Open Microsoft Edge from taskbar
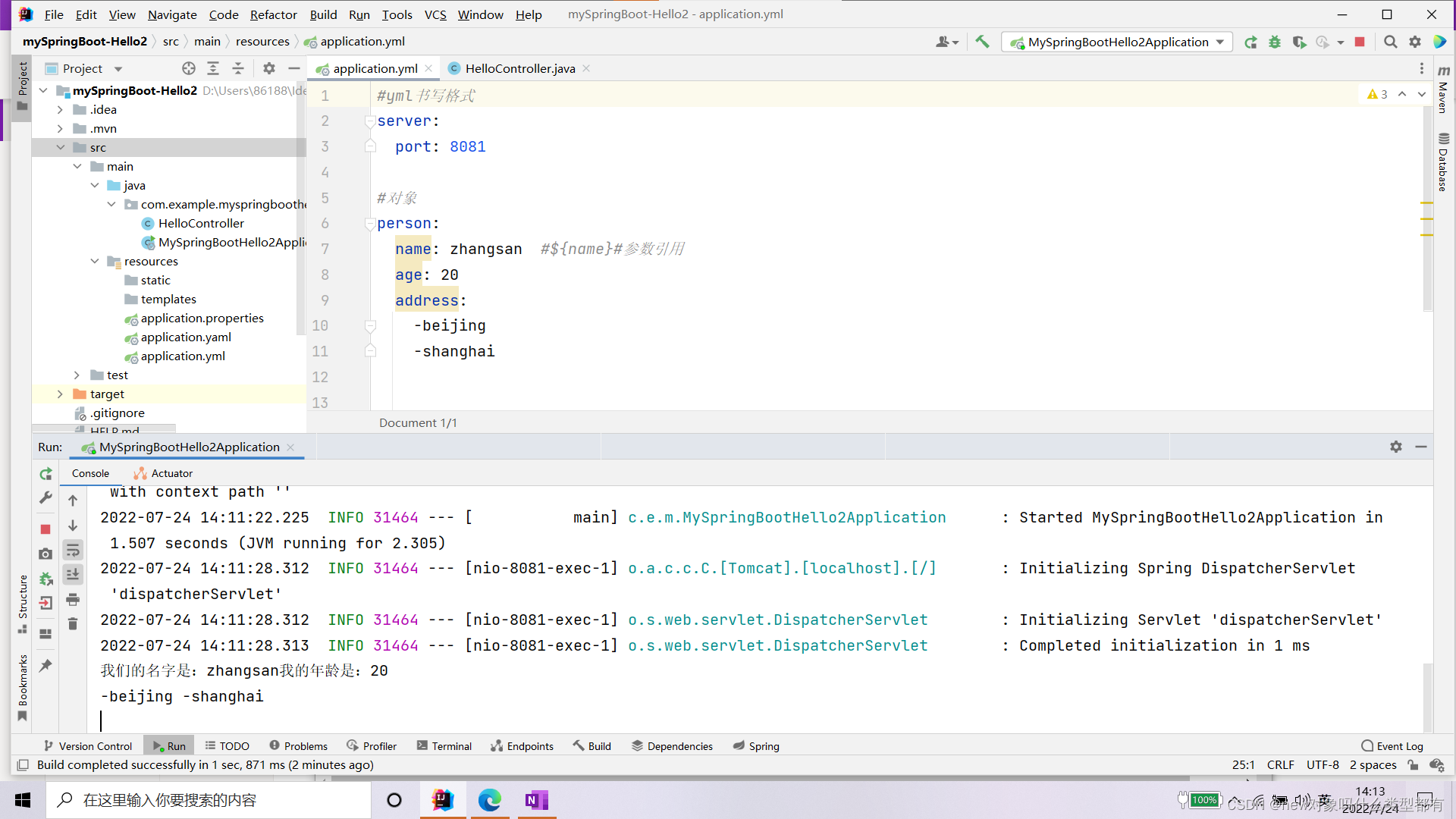1456x819 pixels. [490, 800]
